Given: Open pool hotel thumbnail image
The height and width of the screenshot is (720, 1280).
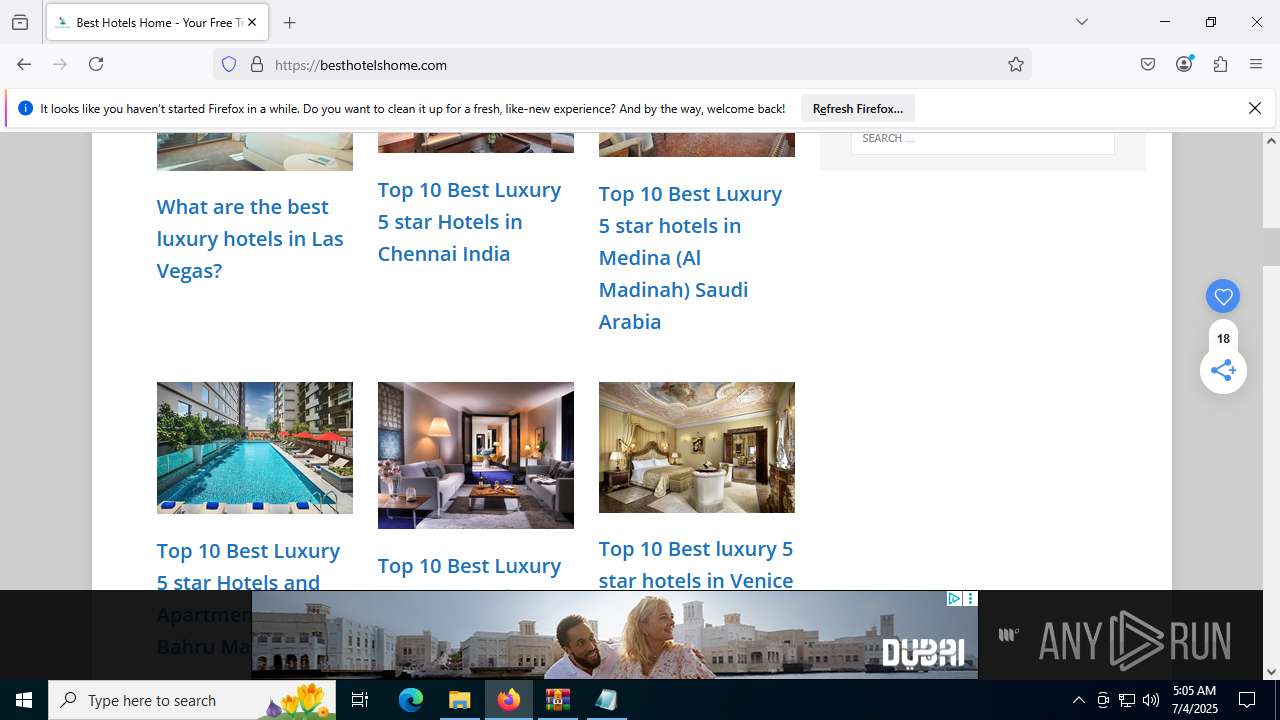Looking at the screenshot, I should pos(255,448).
